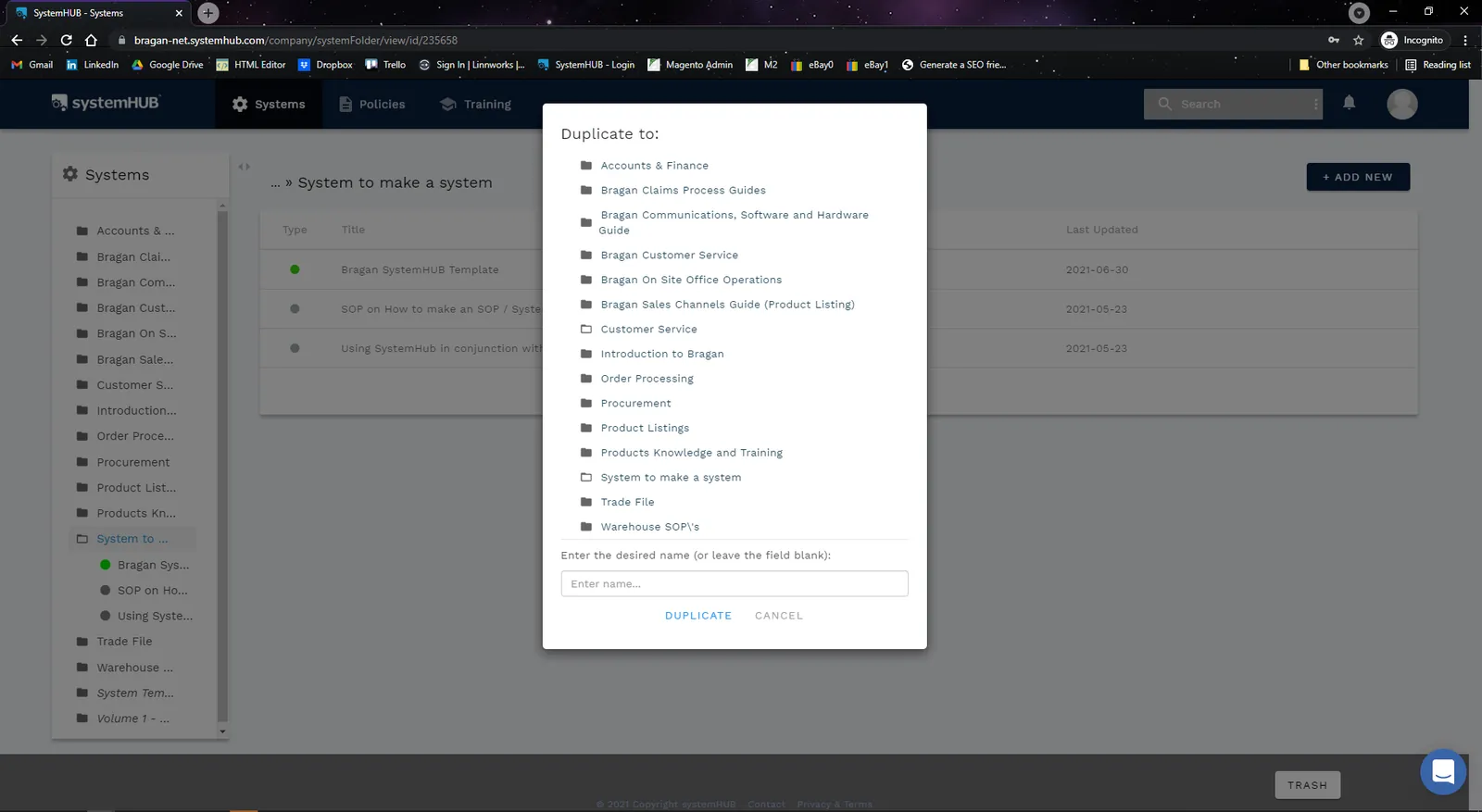The height and width of the screenshot is (812, 1482).
Task: Sort table by Last Updated header
Action: tap(1101, 230)
